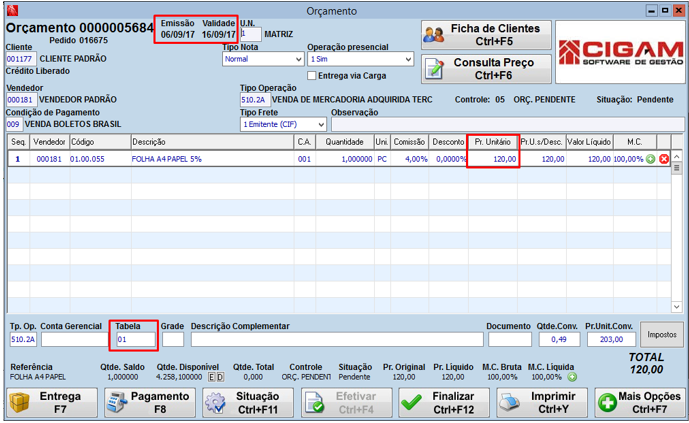Viewport: 689px width, 423px height.
Task: Click the C.A. cell 001
Action: 305,159
